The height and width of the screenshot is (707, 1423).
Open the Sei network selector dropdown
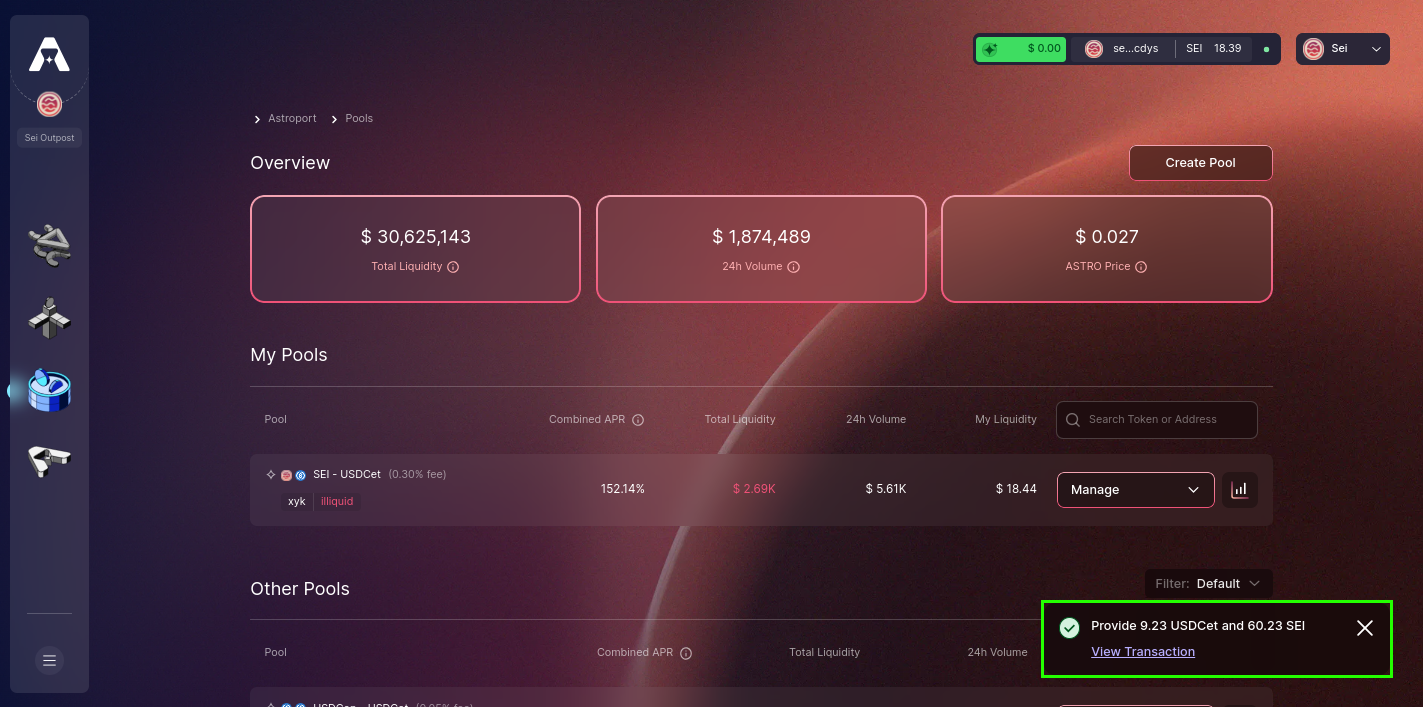(1343, 49)
